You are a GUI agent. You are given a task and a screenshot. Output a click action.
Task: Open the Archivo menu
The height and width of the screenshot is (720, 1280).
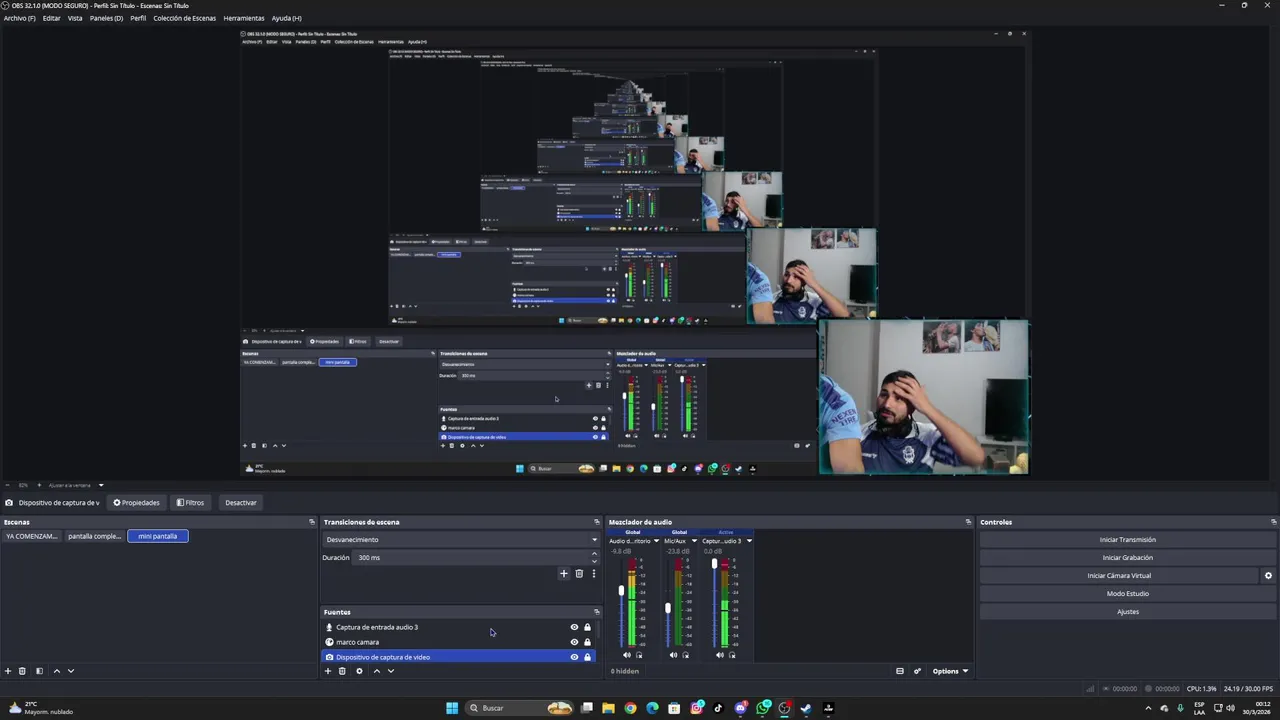[x=19, y=18]
